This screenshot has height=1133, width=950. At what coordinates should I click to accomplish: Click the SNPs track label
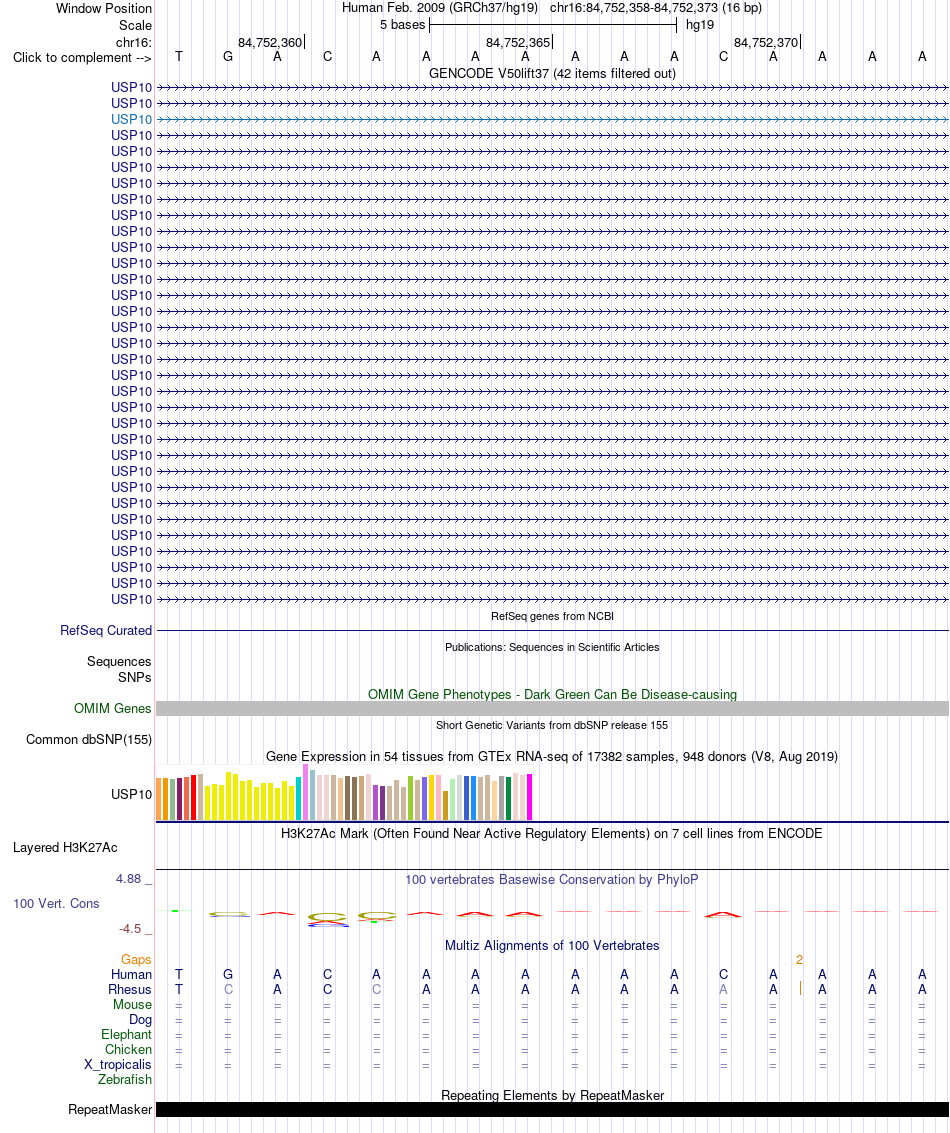[135, 677]
